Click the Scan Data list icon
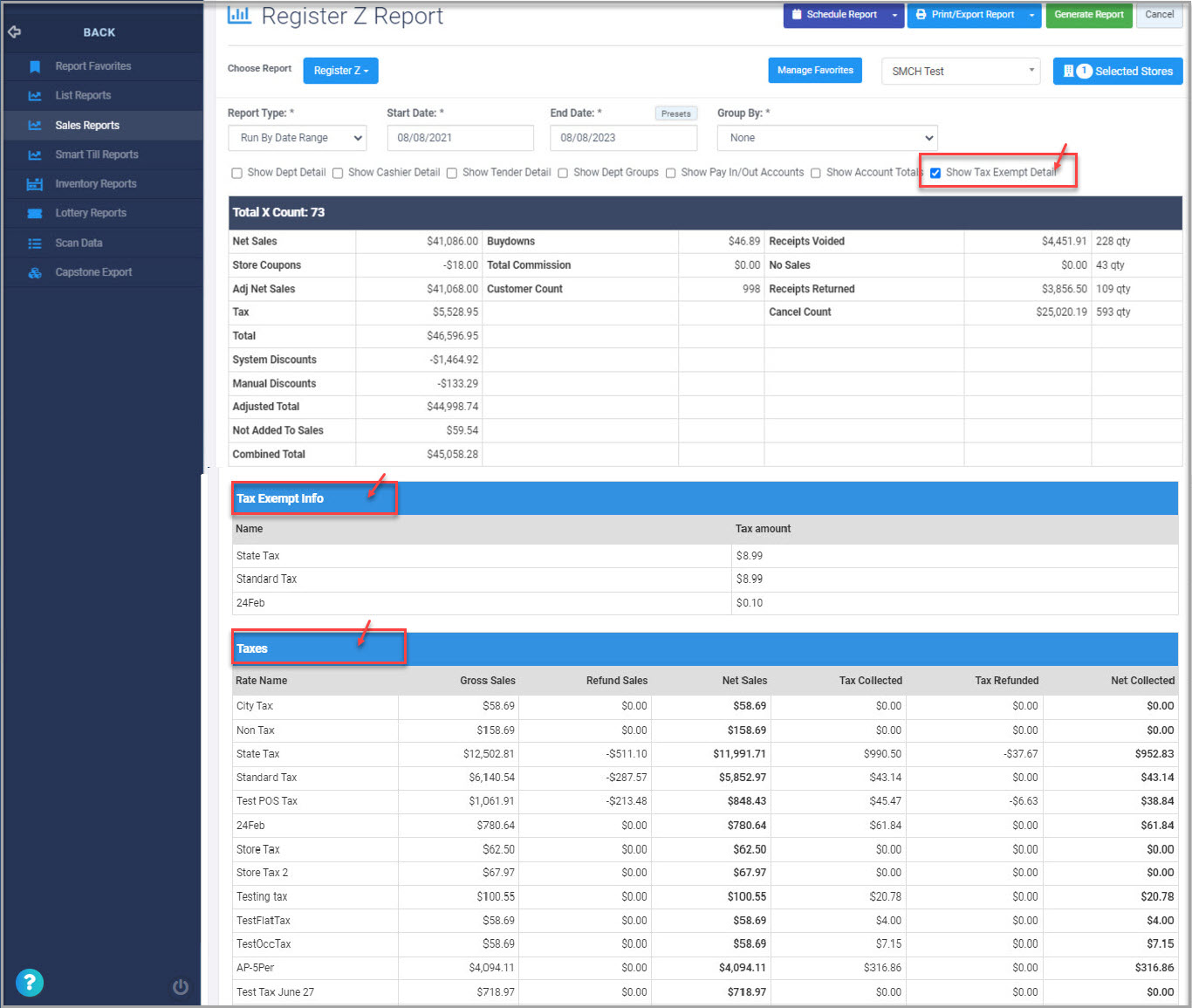 pyautogui.click(x=35, y=243)
